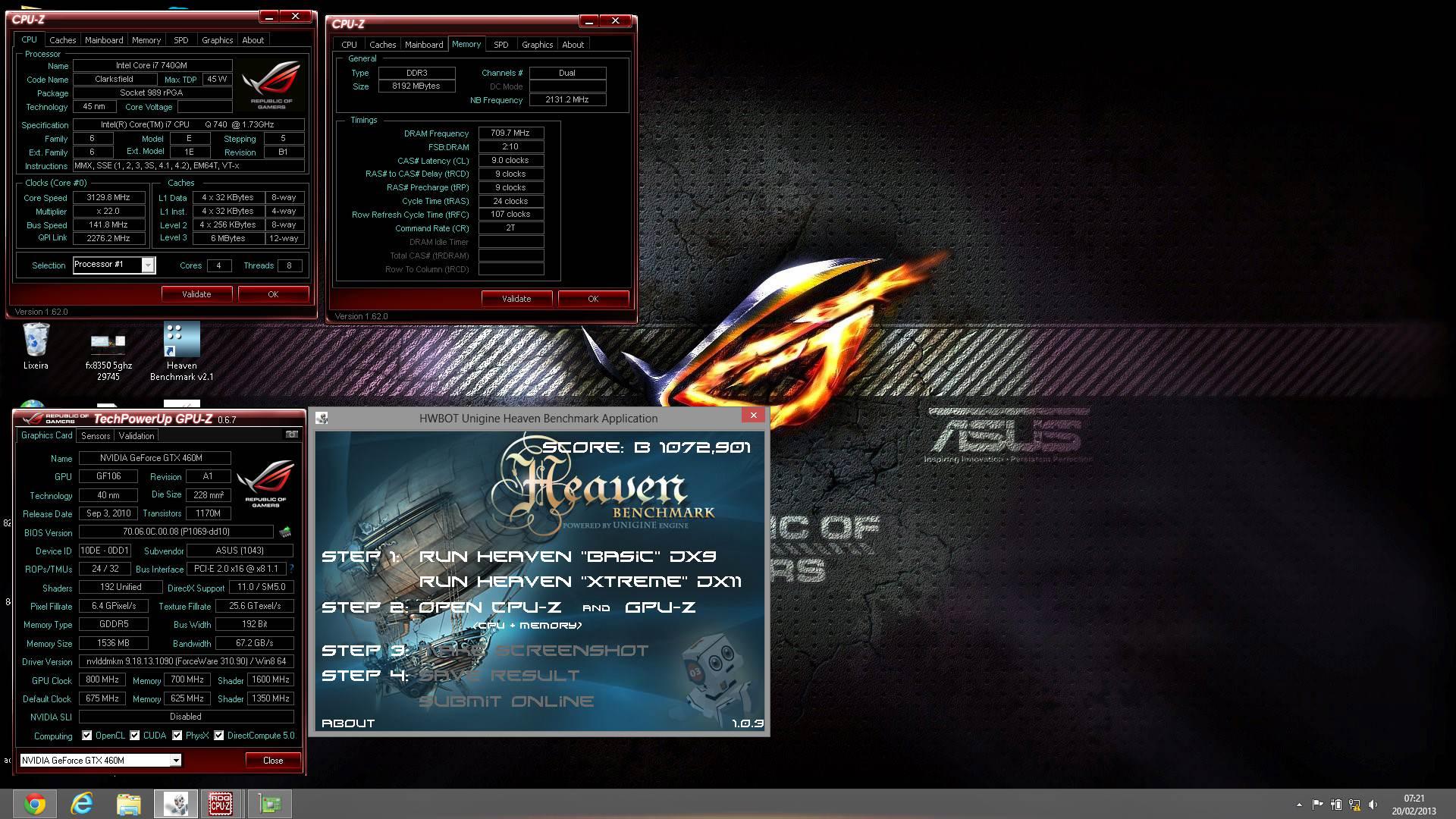Open About in HWBOT Heaven app
The width and height of the screenshot is (1456, 819).
pyautogui.click(x=348, y=723)
